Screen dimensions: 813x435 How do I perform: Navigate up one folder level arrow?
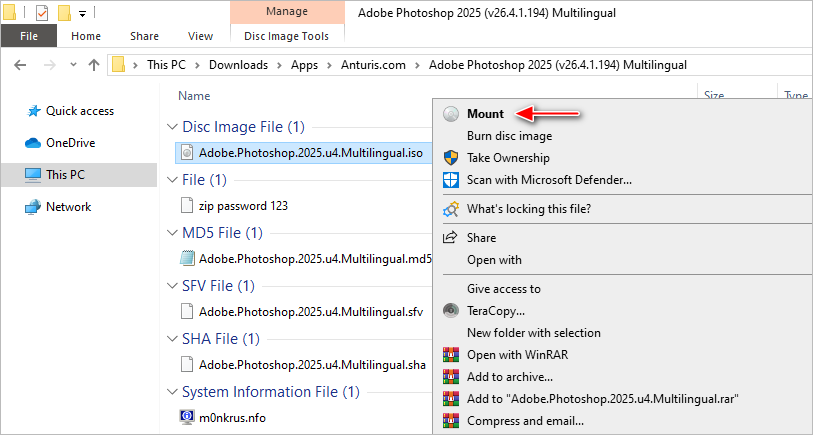click(x=94, y=65)
